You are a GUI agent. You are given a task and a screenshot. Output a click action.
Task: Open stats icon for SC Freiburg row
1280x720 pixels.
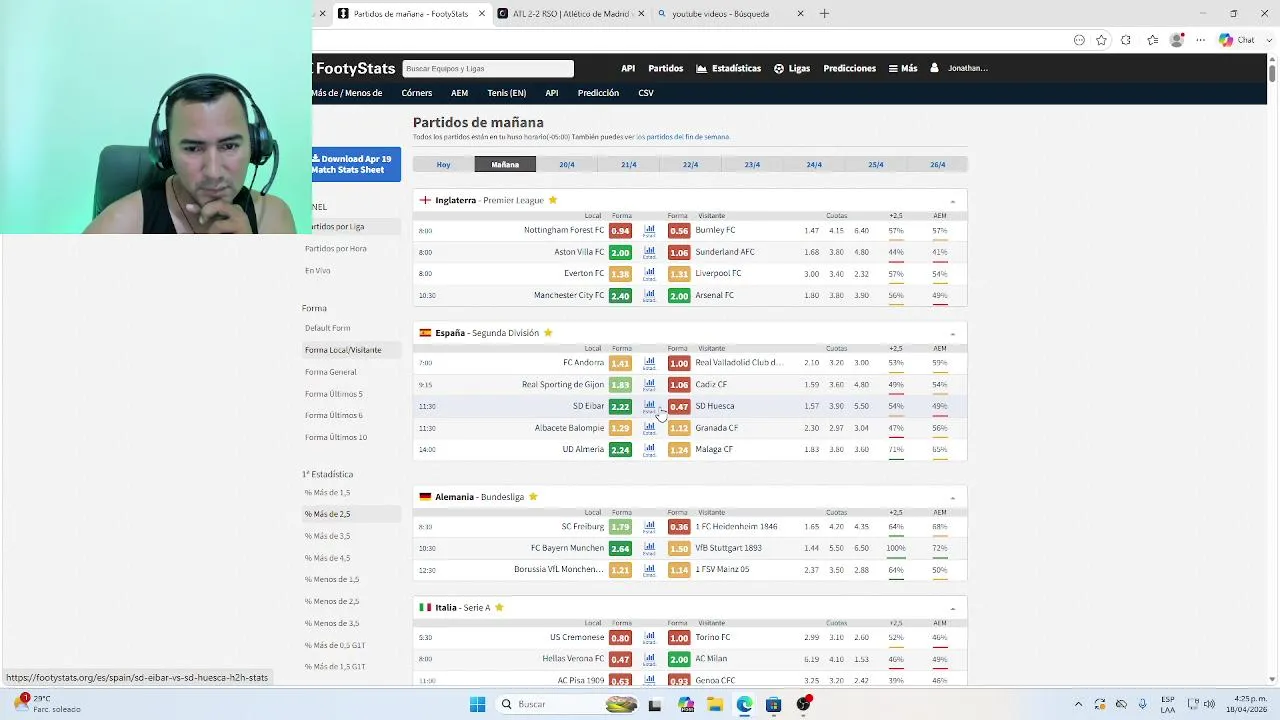[x=649, y=527]
